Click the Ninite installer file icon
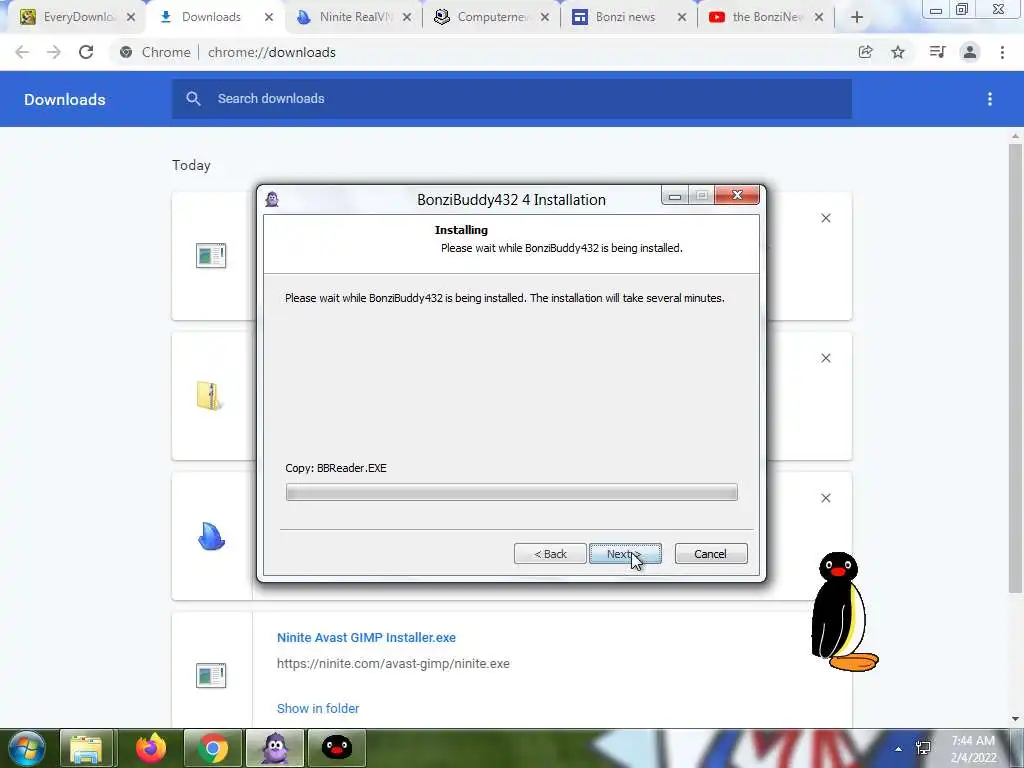1024x768 pixels. coord(211,675)
